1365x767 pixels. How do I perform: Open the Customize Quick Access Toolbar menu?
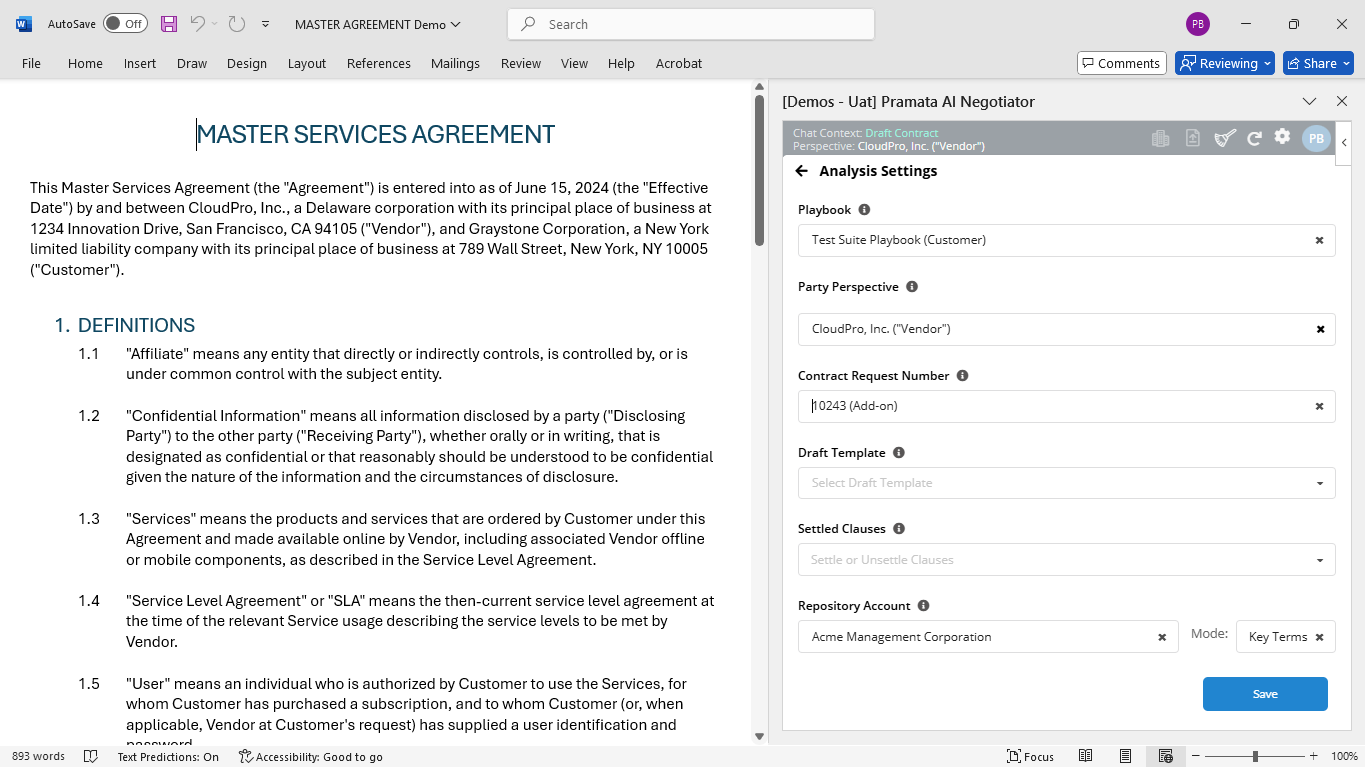pos(265,24)
